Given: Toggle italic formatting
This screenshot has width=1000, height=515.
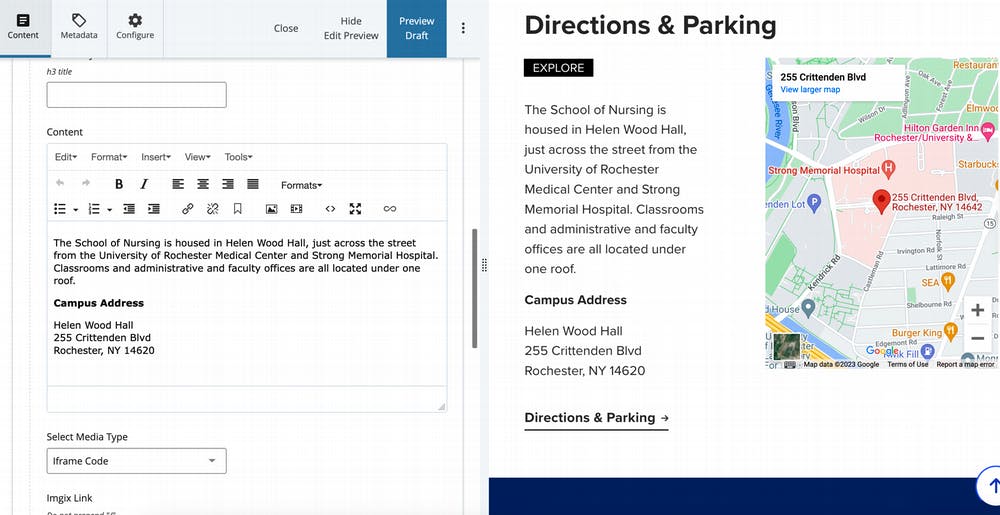Looking at the screenshot, I should coord(144,184).
